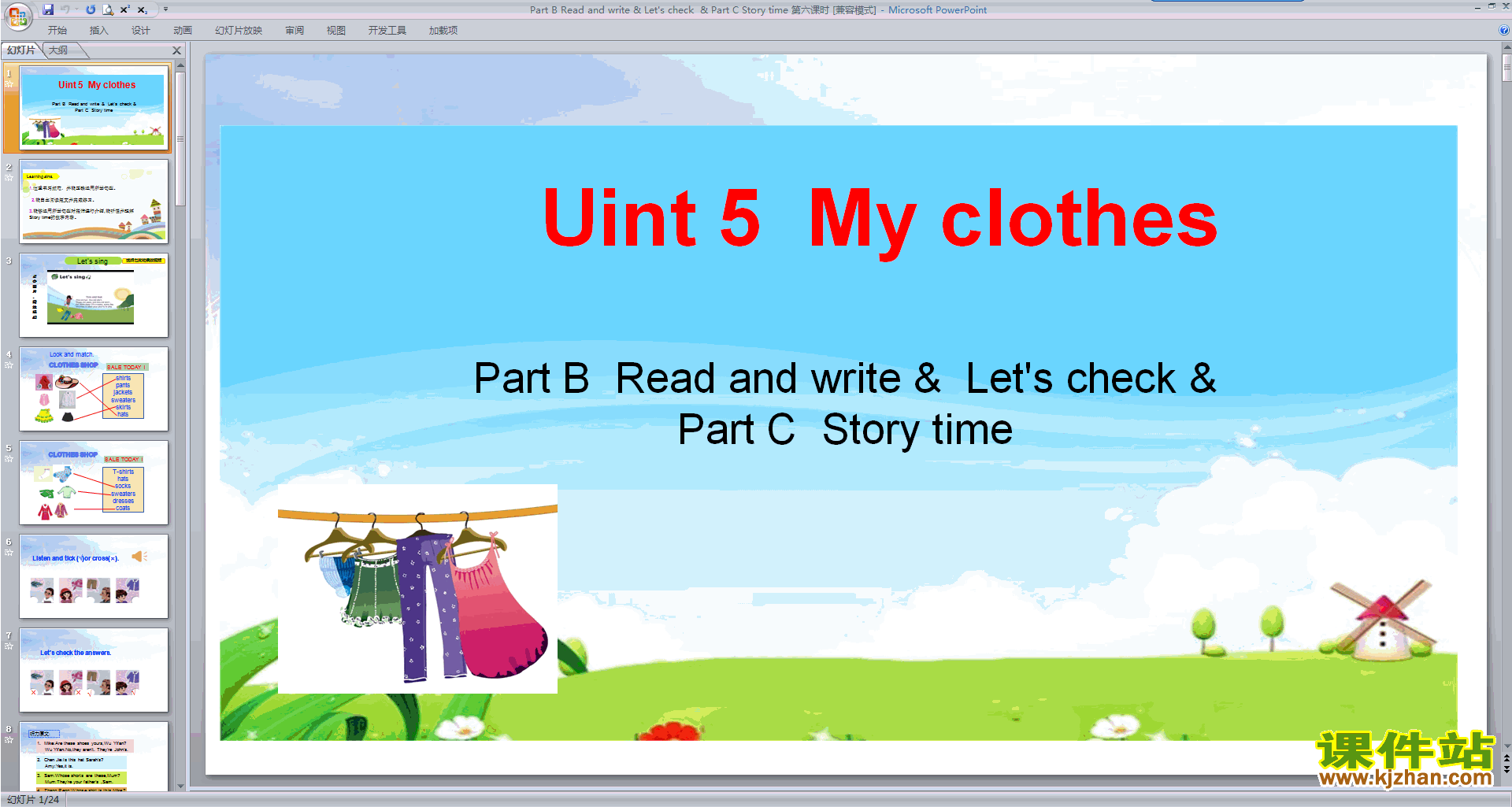Click thumbnail pane scrollbar thumb
The width and height of the screenshot is (1512, 807).
[180, 139]
